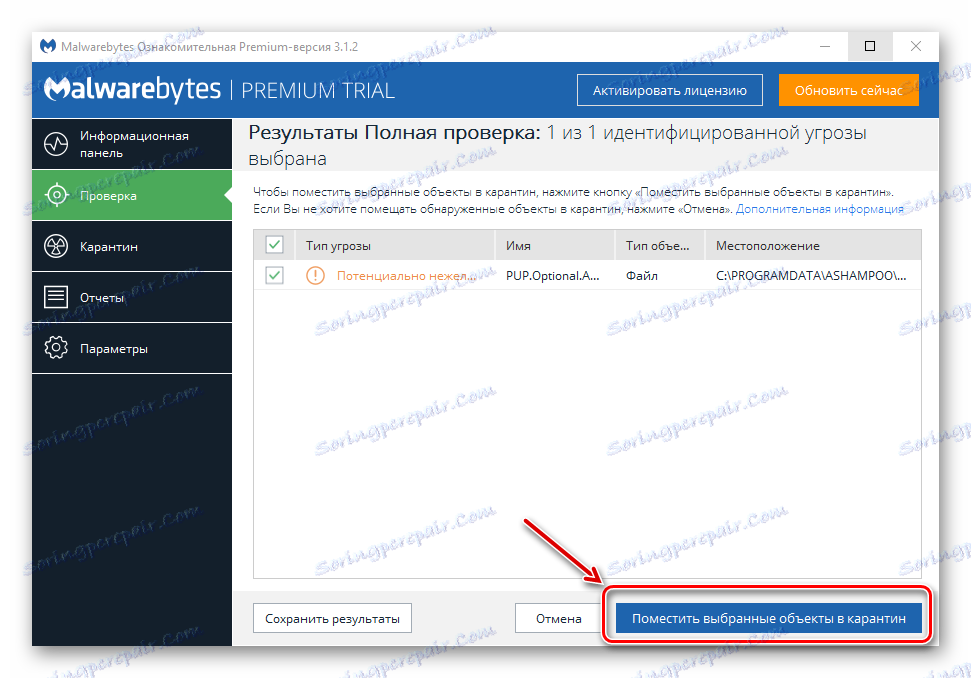Click the orange warning icon in threat row
971x678 pixels.
[x=315, y=276]
